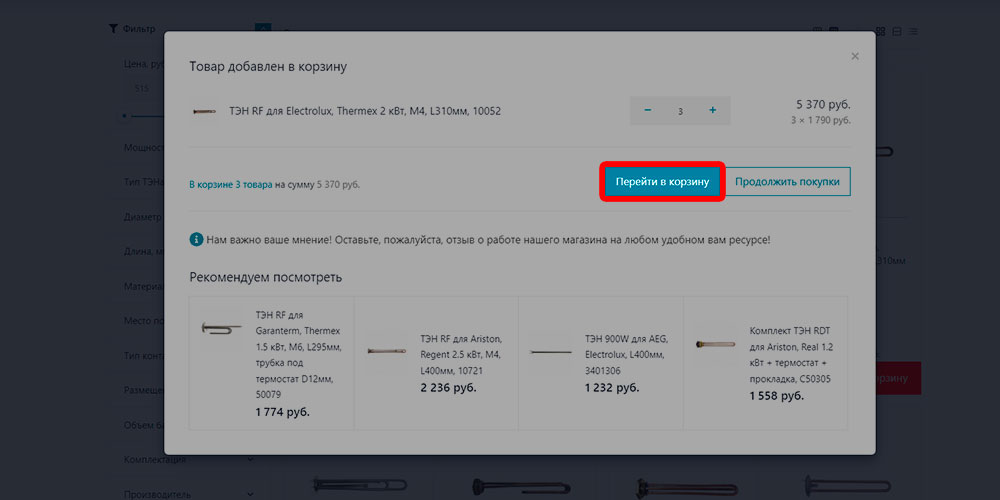1000x500 pixels.
Task: Click the quantity field showing 3
Action: coord(680,111)
